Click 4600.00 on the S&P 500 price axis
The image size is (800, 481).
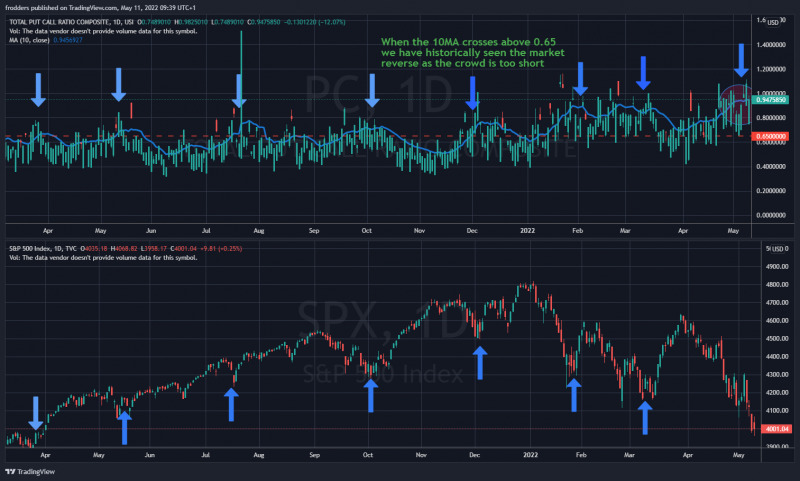pyautogui.click(x=777, y=321)
